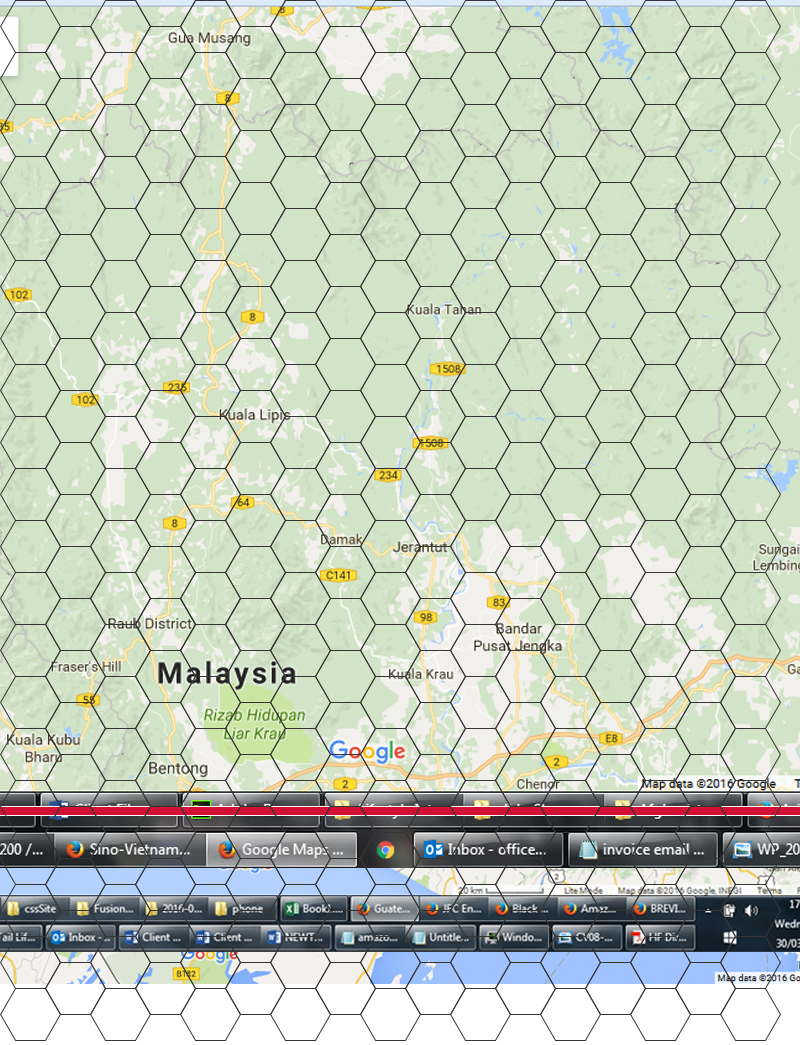Open the amazo notepad taskbar button

click(369, 937)
